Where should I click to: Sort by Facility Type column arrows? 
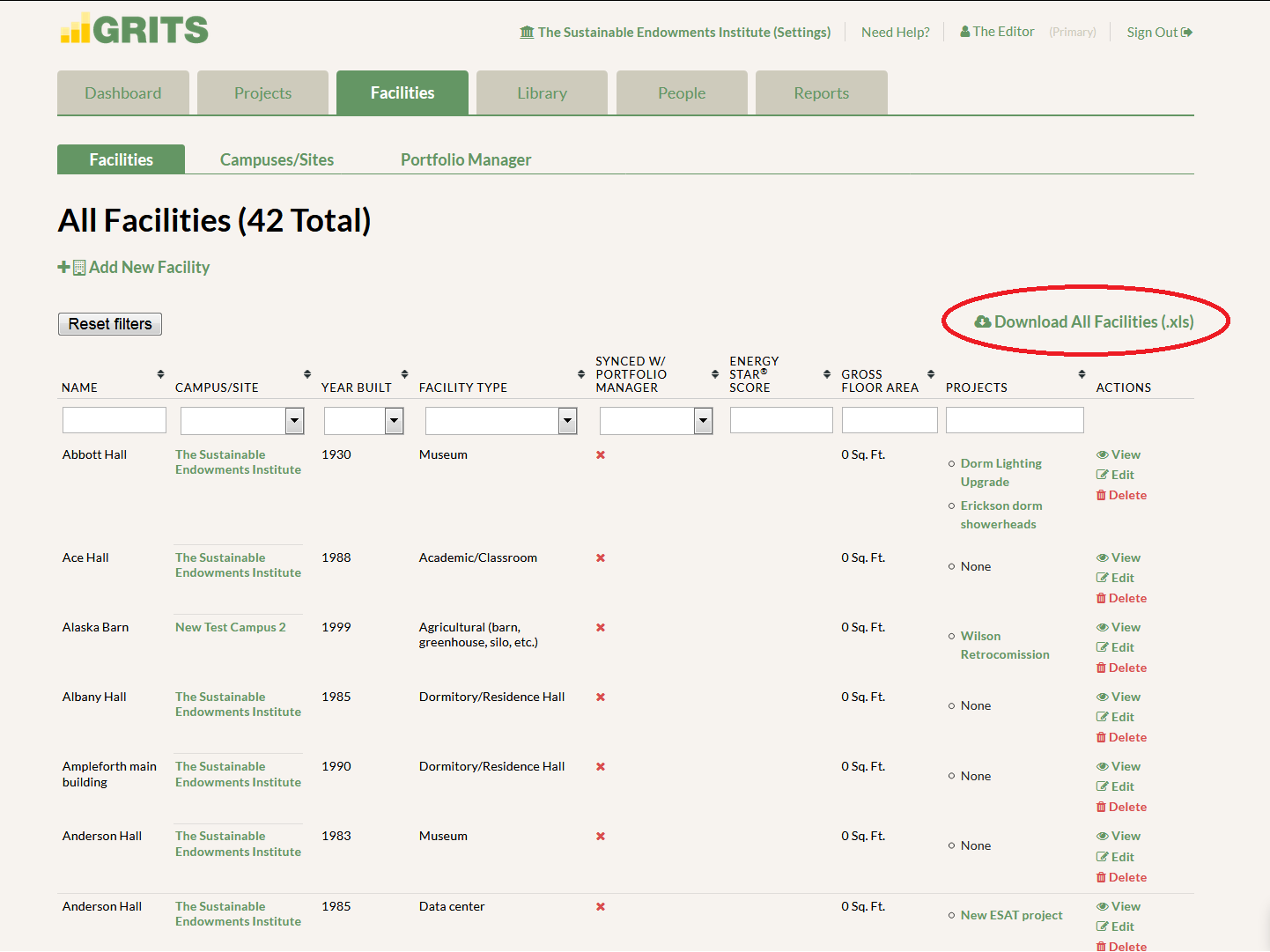(581, 374)
